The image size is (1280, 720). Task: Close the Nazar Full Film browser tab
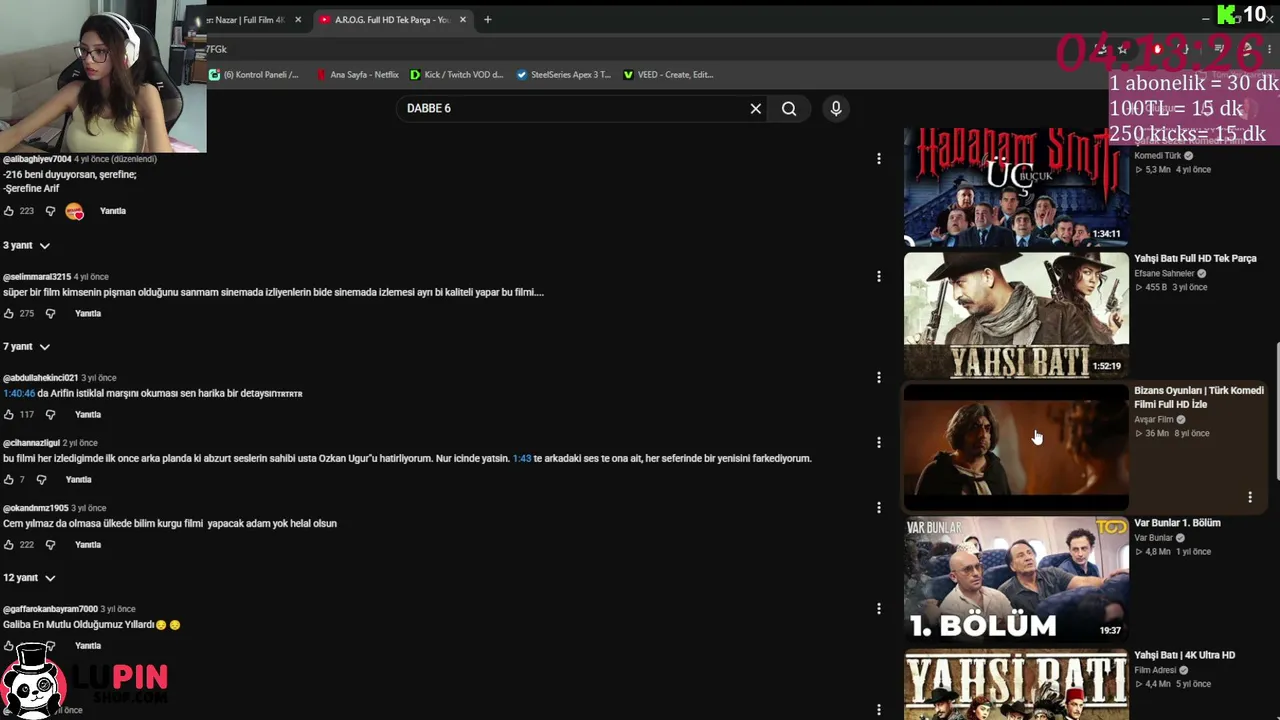pyautogui.click(x=298, y=20)
